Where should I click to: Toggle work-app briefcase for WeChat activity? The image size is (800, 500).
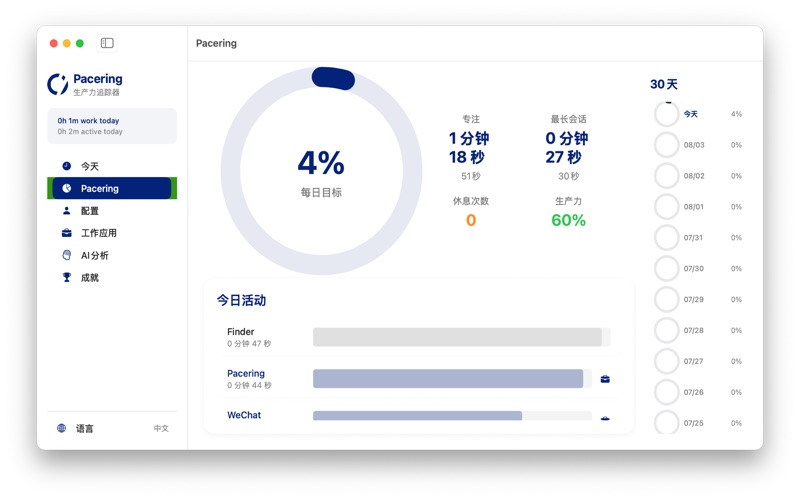(605, 418)
